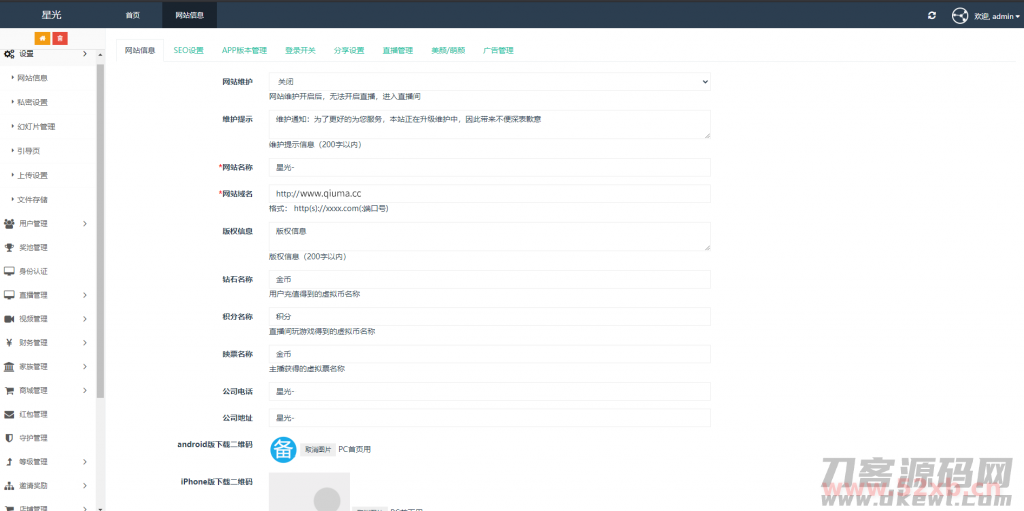Click the refresh icon in top bar

coord(932,16)
